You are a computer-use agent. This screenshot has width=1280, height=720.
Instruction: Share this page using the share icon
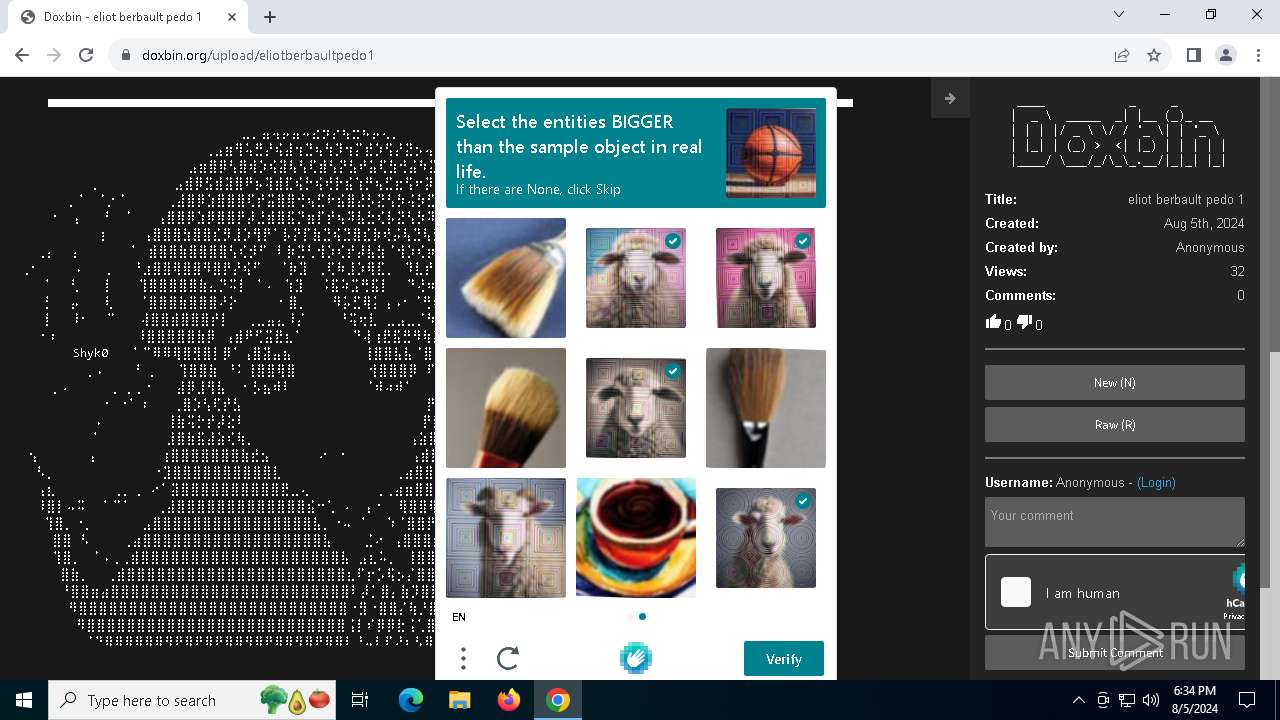tap(1122, 55)
